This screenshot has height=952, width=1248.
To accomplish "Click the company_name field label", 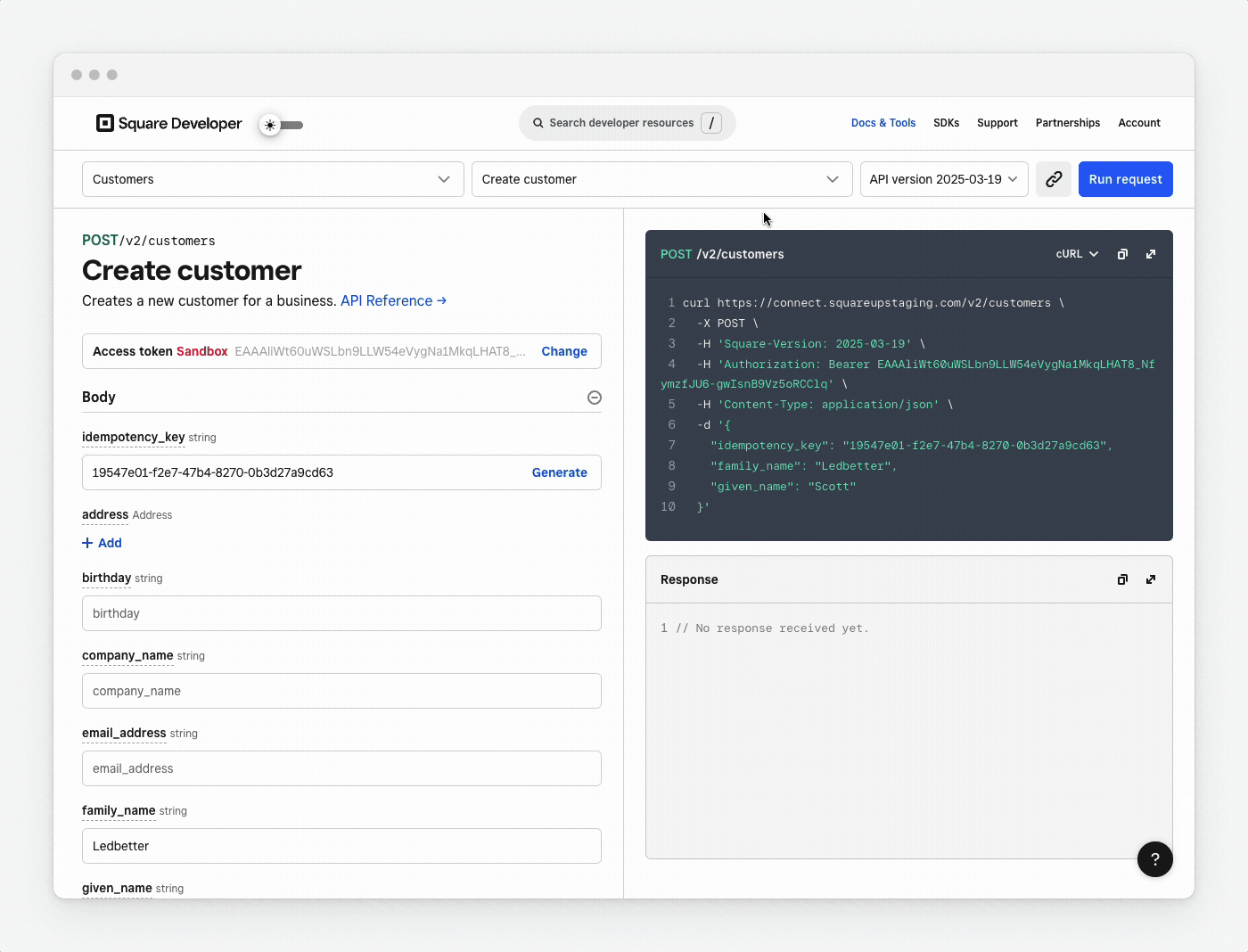I will tap(127, 656).
